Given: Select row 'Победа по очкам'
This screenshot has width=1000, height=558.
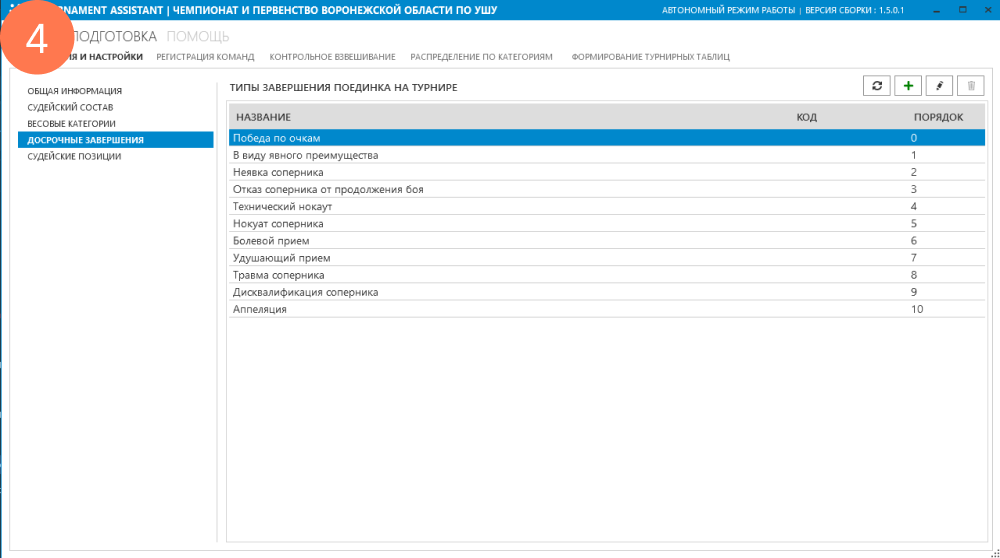Looking at the screenshot, I should pos(607,138).
